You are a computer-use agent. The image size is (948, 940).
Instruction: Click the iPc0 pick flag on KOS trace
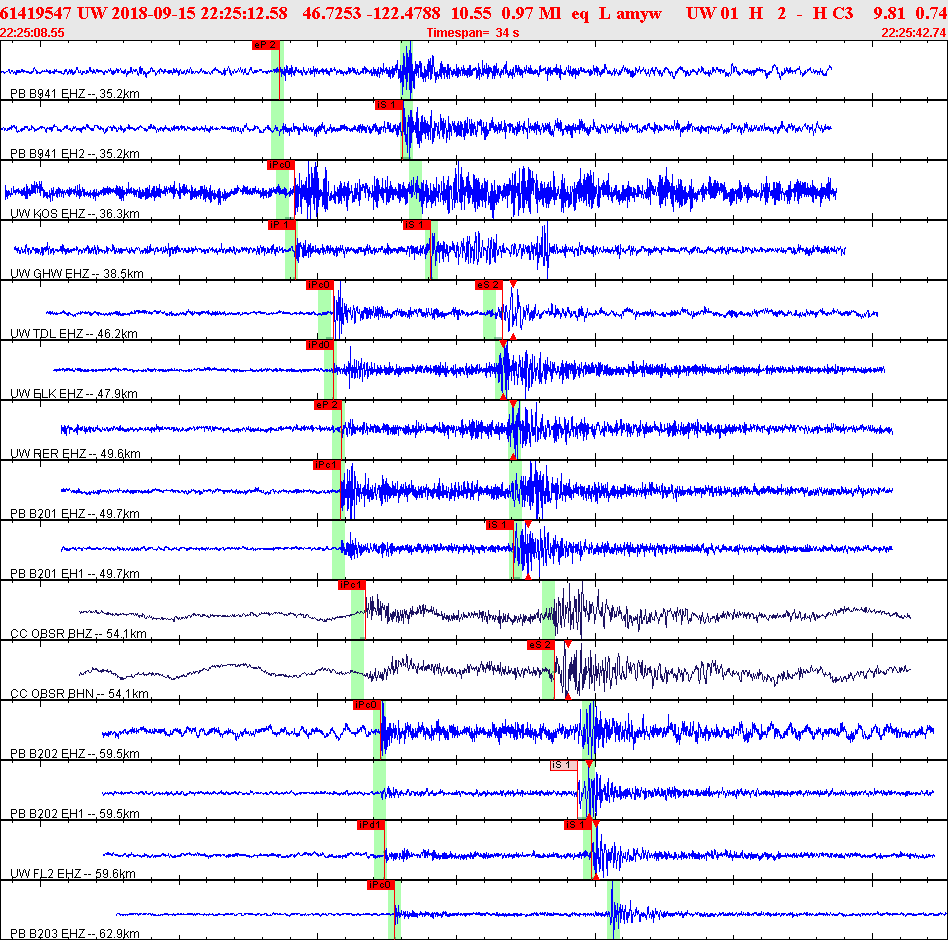click(281, 165)
